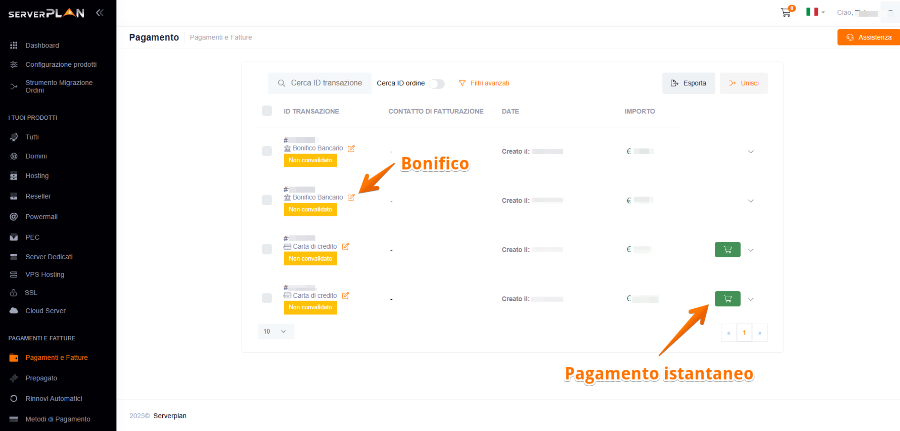The height and width of the screenshot is (431, 900).
Task: Click edit icon next to first Bonifico Bancario
Action: [351, 148]
